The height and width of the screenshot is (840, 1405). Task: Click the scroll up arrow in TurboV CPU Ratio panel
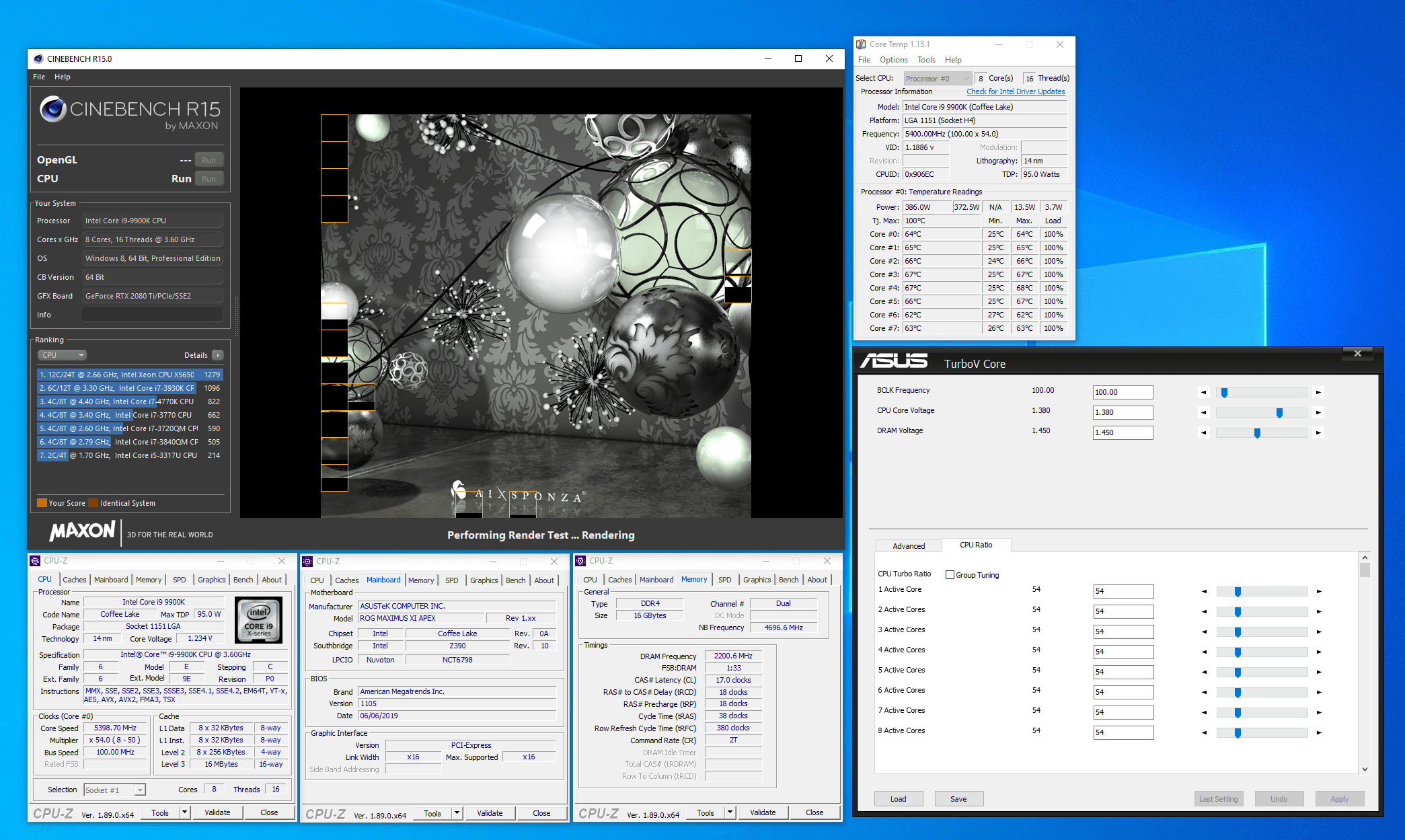1365,558
